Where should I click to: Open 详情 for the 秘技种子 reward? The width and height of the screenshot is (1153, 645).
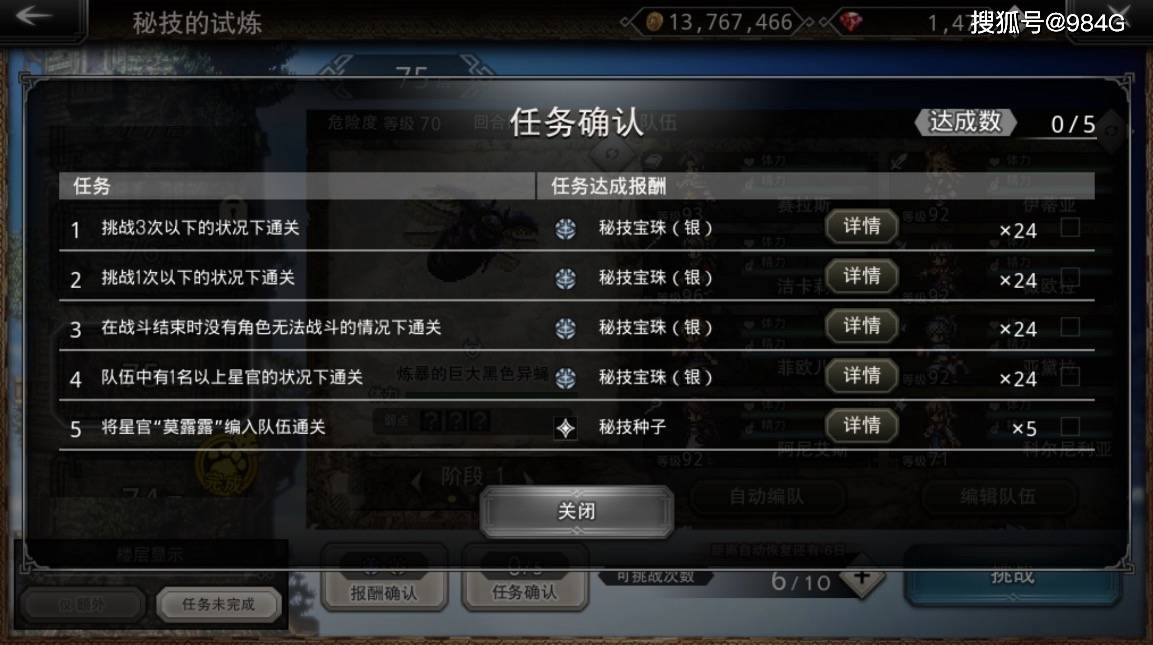pos(862,425)
